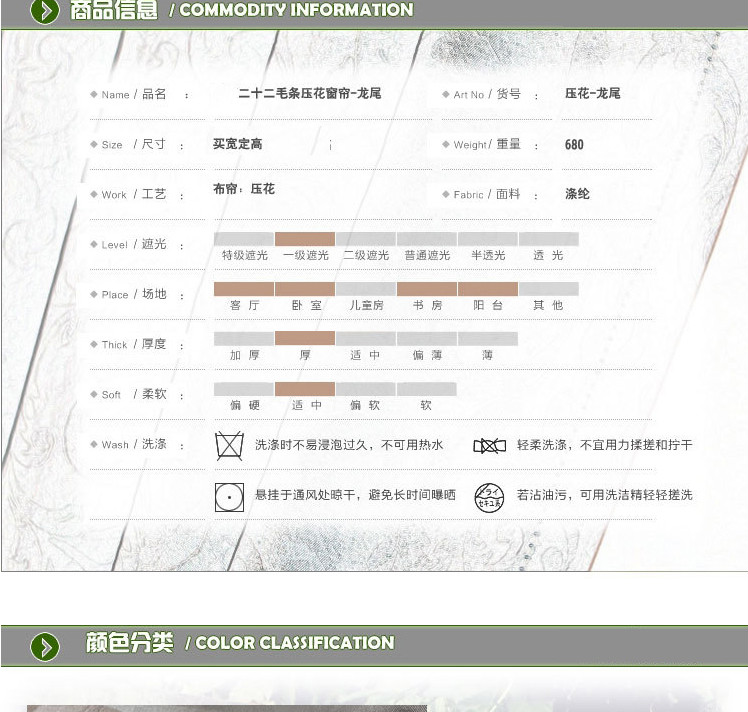Screen dimensions: 748x712
Task: Click the COMMODITY INFORMATION section title
Action: [295, 11]
